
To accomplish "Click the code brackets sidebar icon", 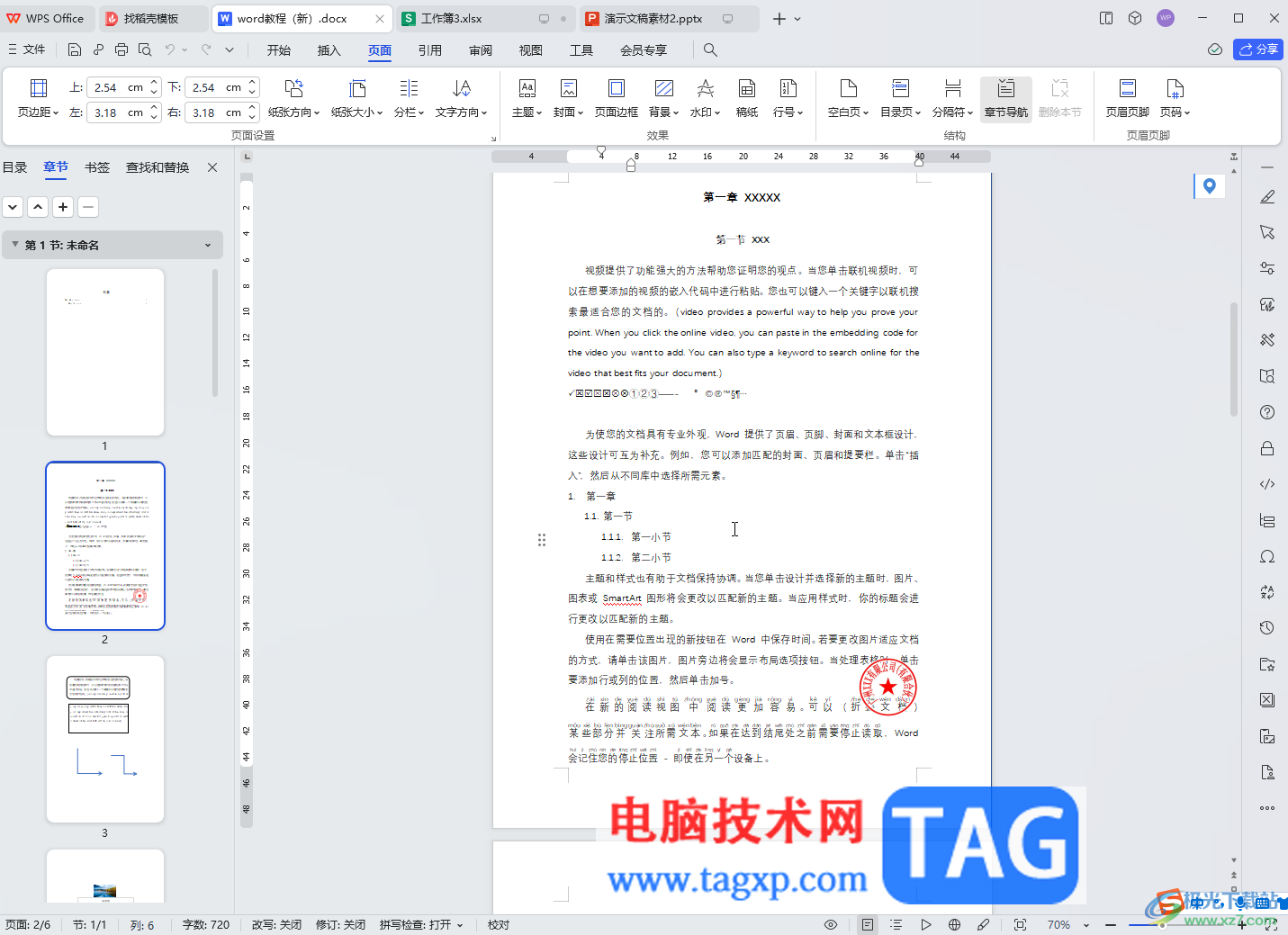I will tap(1267, 484).
